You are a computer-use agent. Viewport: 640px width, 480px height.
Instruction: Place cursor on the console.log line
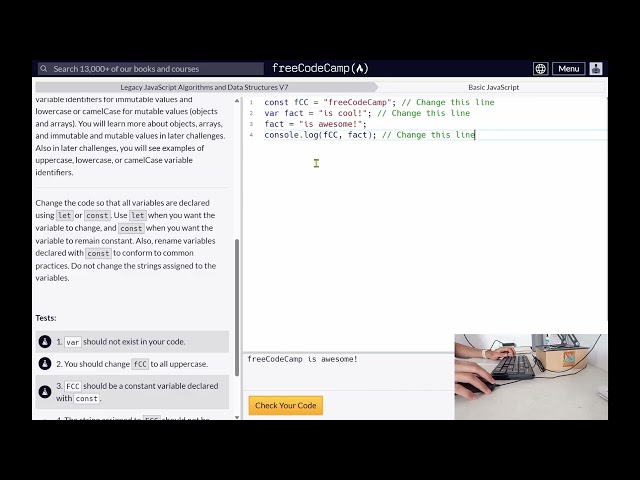pos(369,135)
